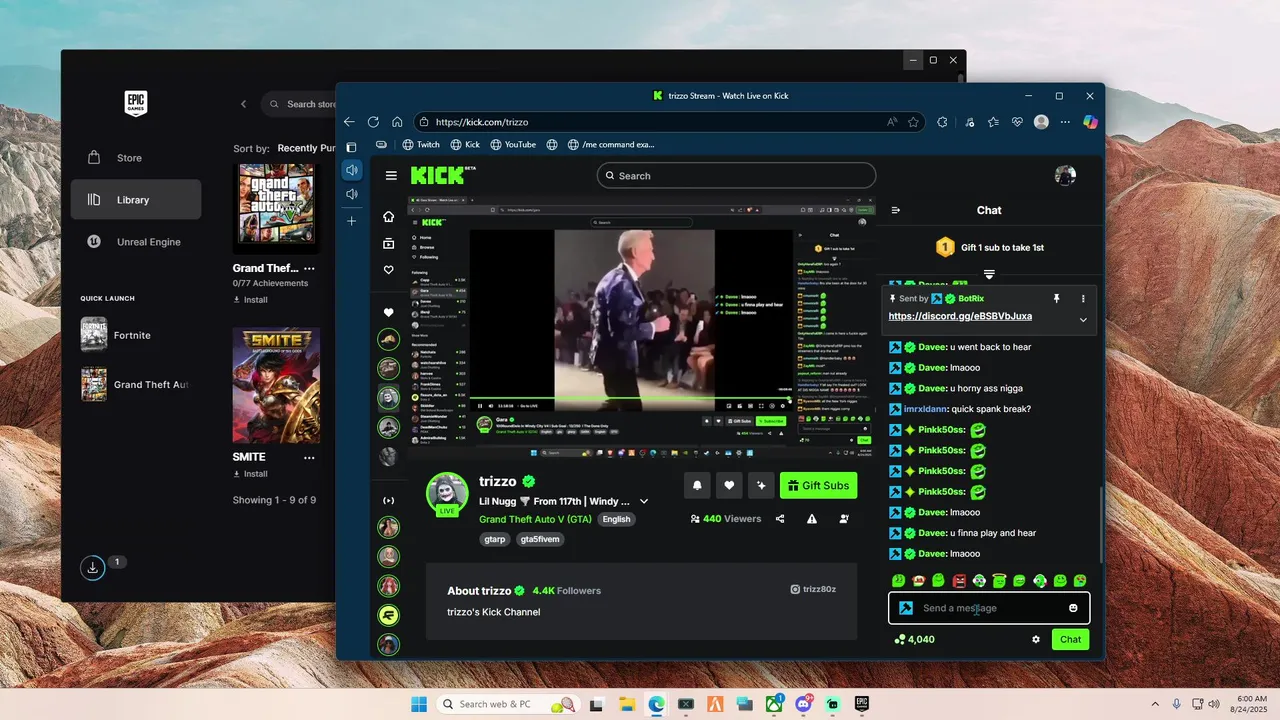
Task: Expand the gift leaderboard arrow under the Gift banner
Action: click(x=989, y=274)
